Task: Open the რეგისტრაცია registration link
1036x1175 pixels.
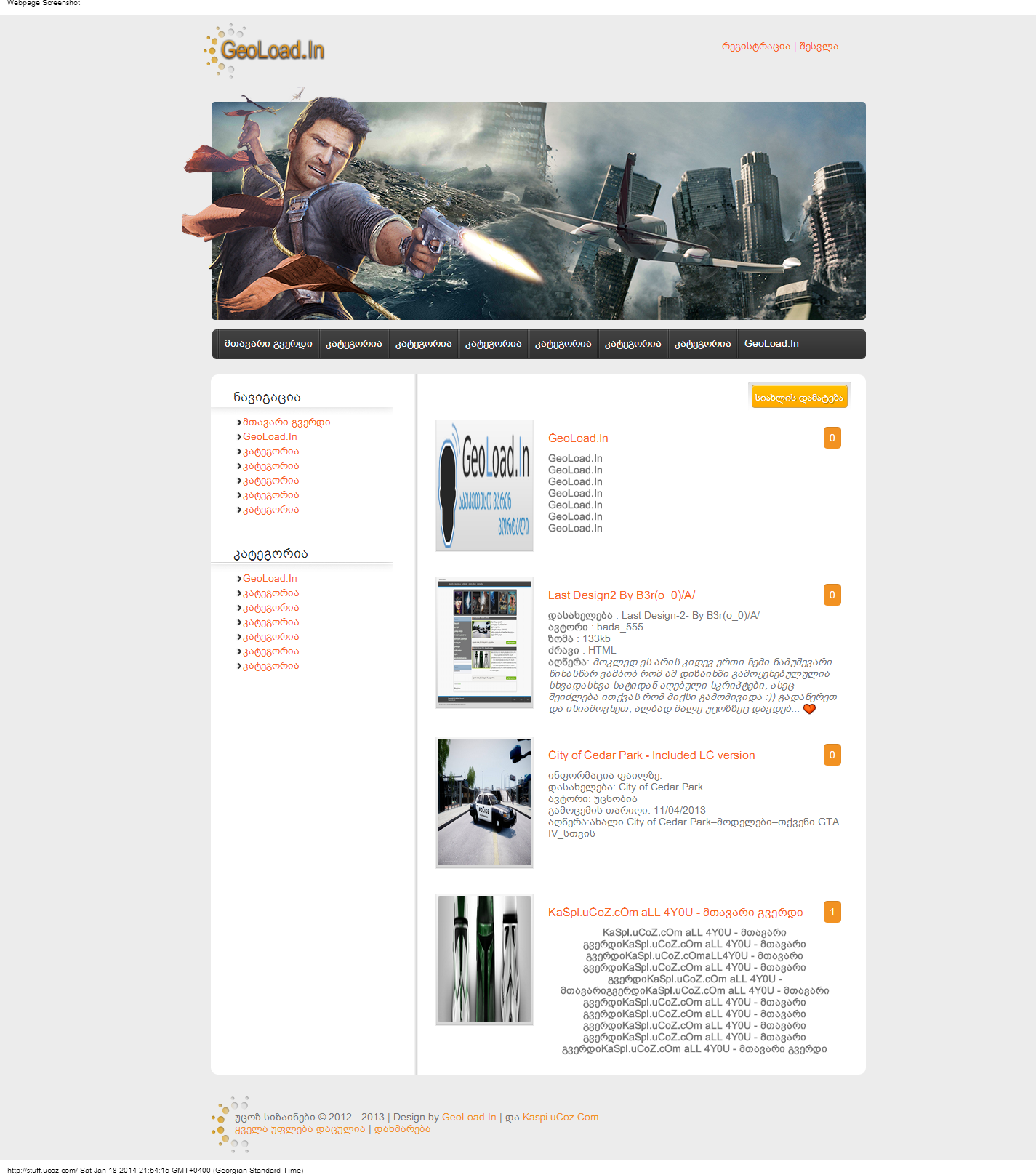Action: [755, 47]
